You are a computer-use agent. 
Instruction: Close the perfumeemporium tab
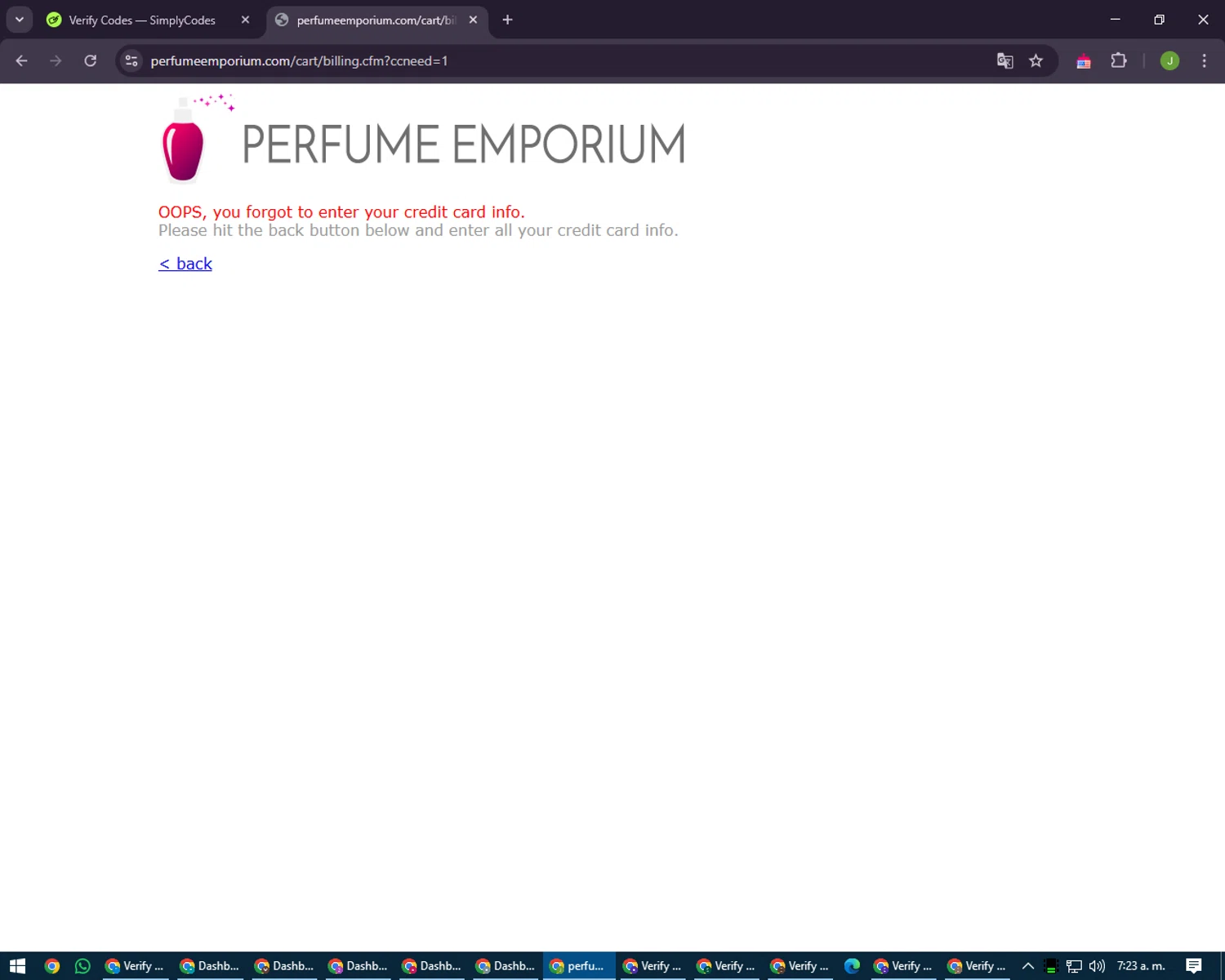[473, 20]
